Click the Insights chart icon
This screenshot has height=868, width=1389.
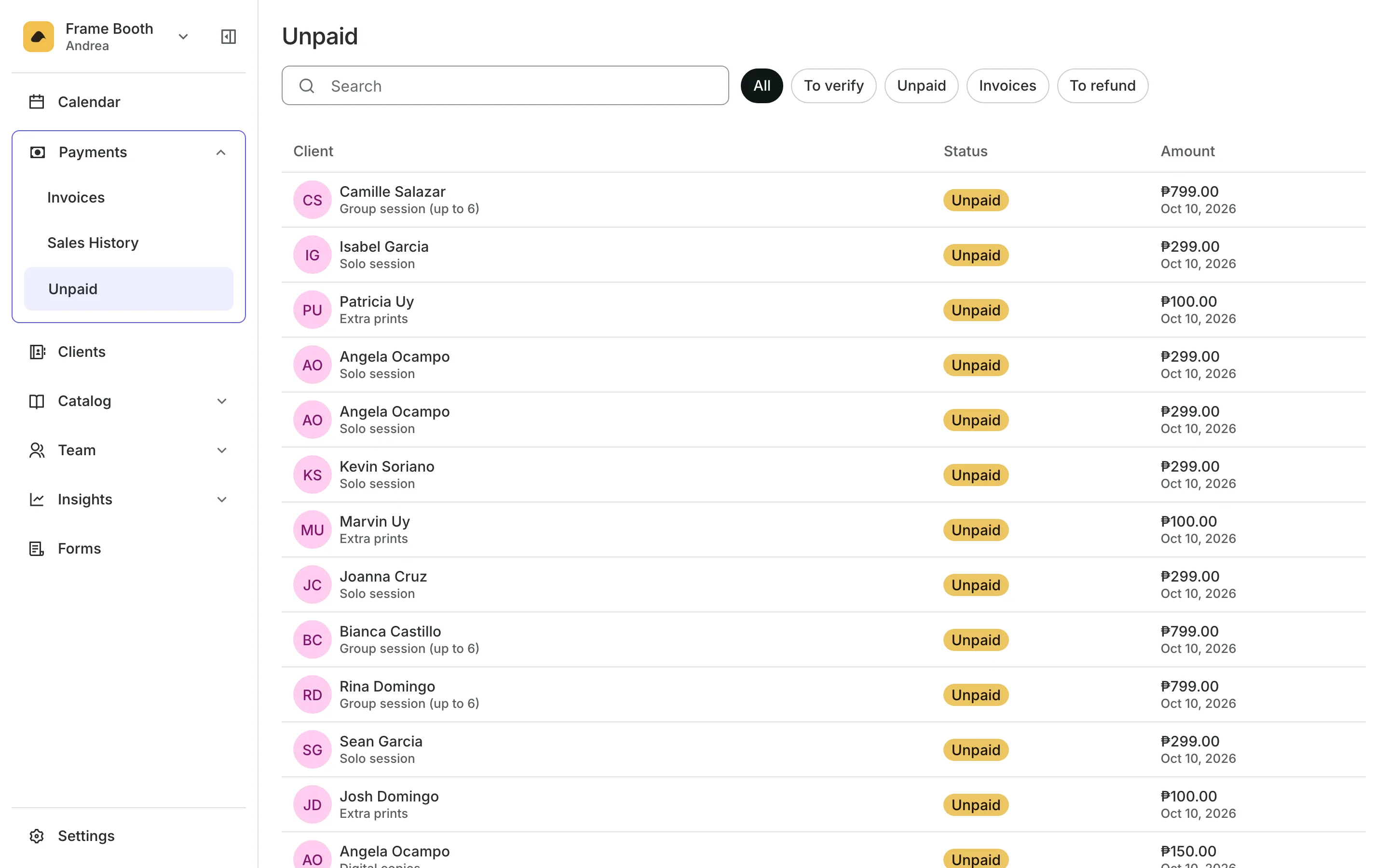(x=37, y=500)
